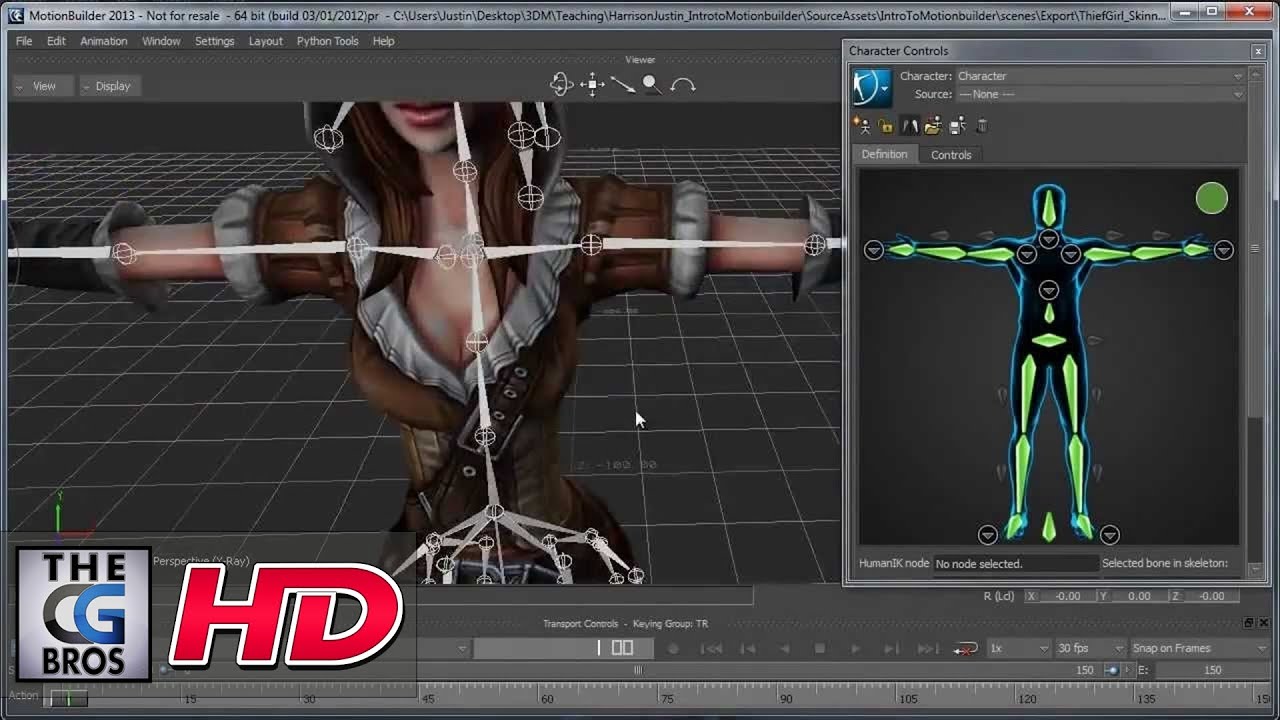Open the Python Tools menu
The width and height of the screenshot is (1280, 720).
(x=327, y=41)
